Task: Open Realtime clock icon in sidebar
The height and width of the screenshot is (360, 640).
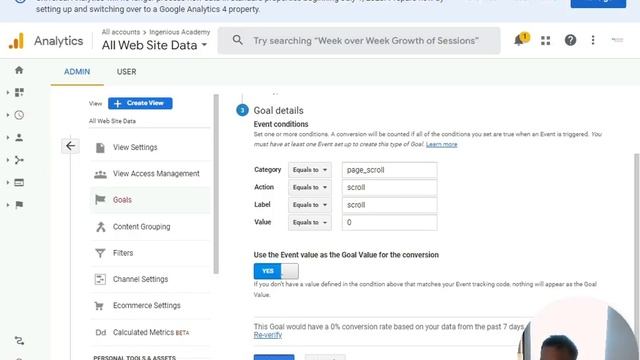Action: point(19,115)
